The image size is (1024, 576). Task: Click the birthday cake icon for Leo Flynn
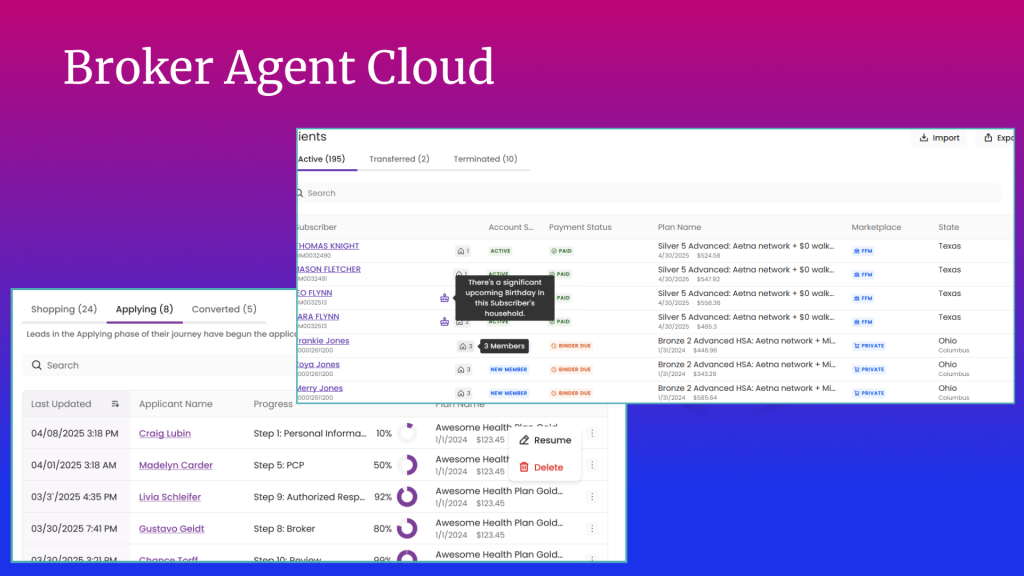[x=444, y=298]
